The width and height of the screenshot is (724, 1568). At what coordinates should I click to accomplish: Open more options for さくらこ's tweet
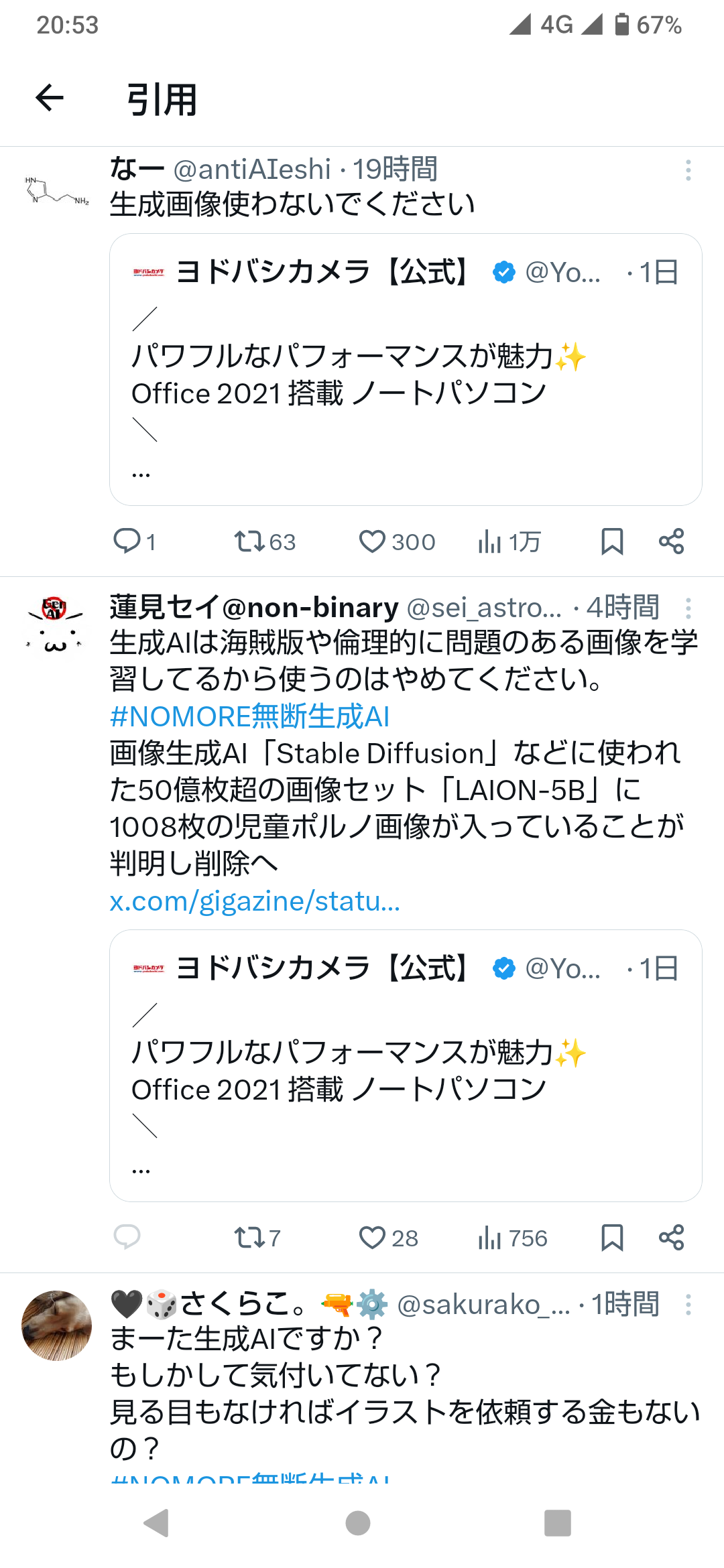point(688,1304)
